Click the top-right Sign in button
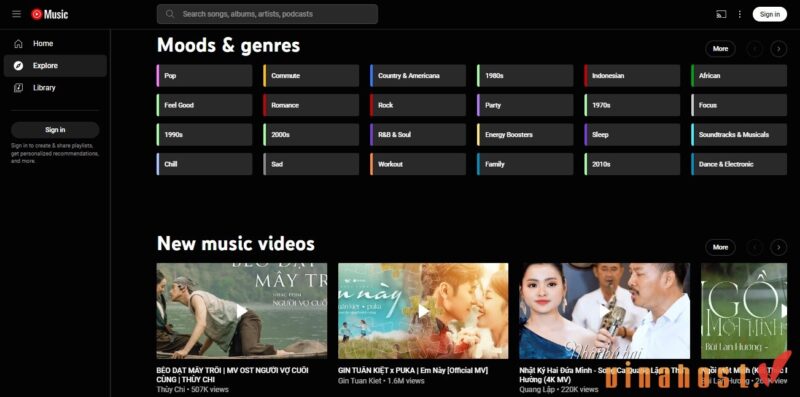 [x=769, y=14]
